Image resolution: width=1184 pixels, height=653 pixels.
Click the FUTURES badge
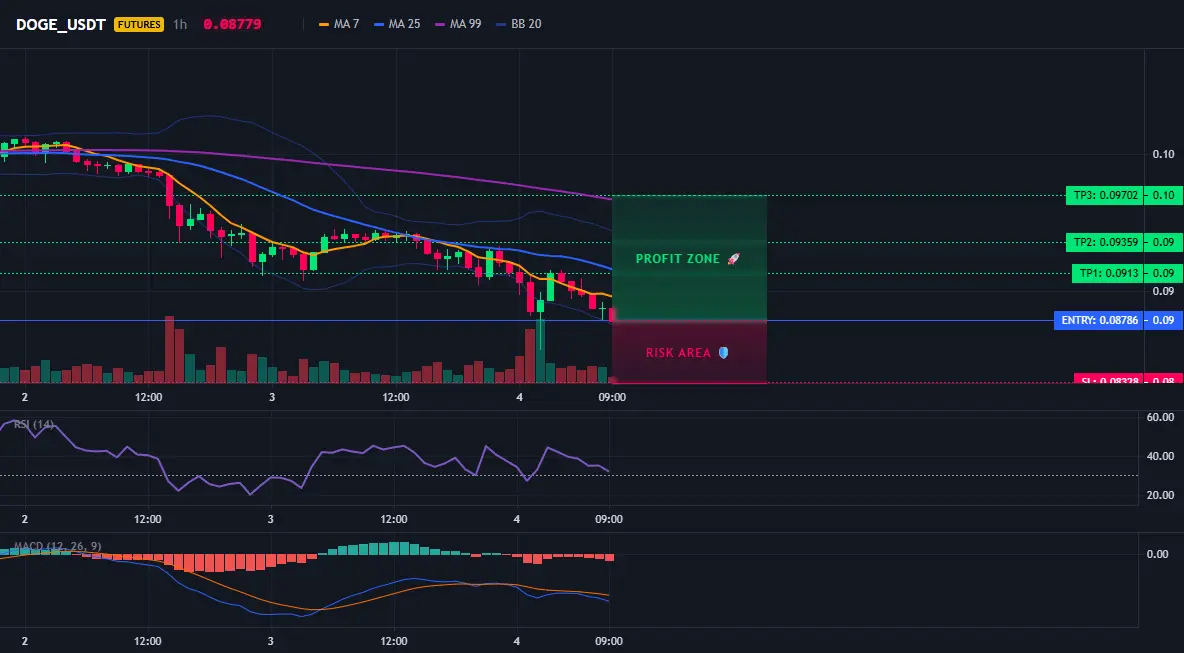pos(139,24)
